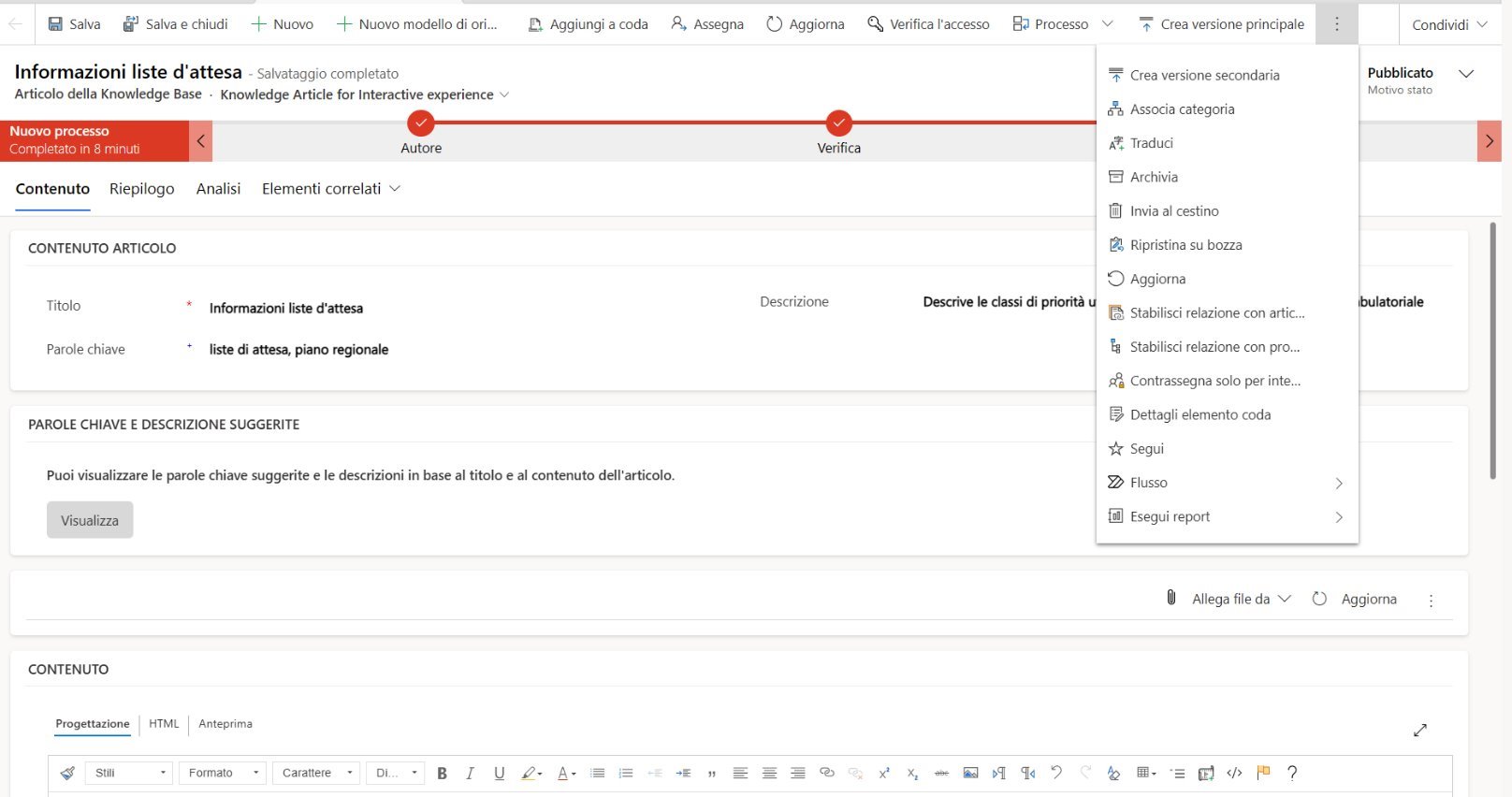Select Contrassegna solo per inte... option
Image resolution: width=1512 pixels, height=797 pixels.
pyautogui.click(x=1227, y=381)
